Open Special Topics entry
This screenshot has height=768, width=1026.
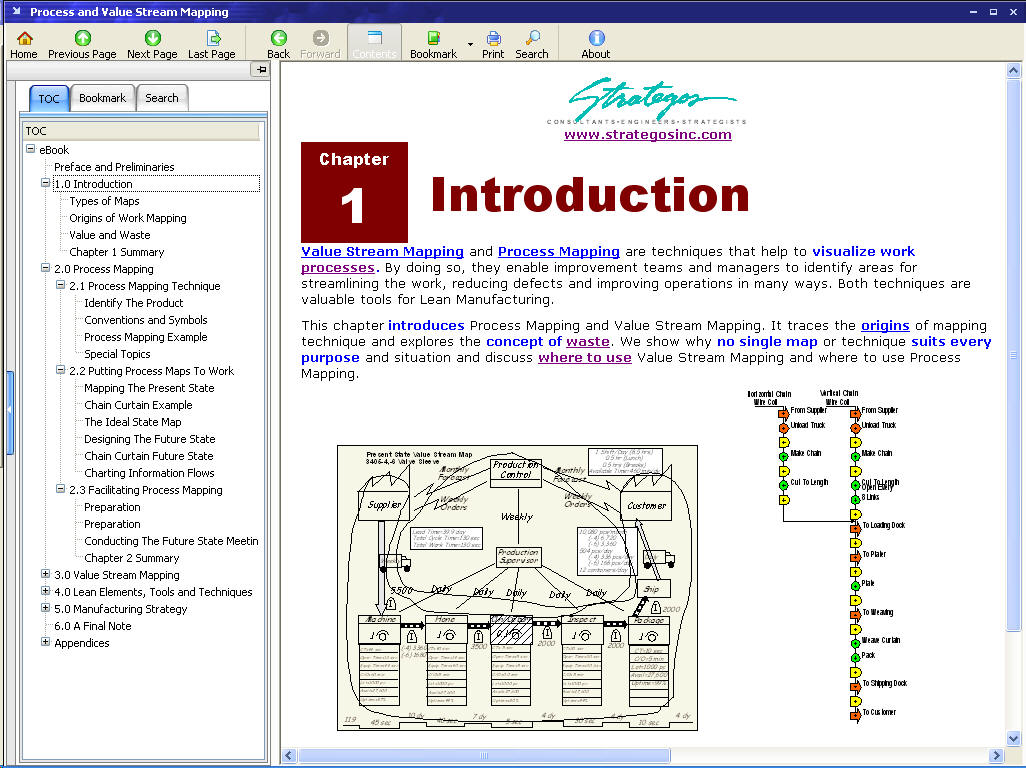point(117,354)
